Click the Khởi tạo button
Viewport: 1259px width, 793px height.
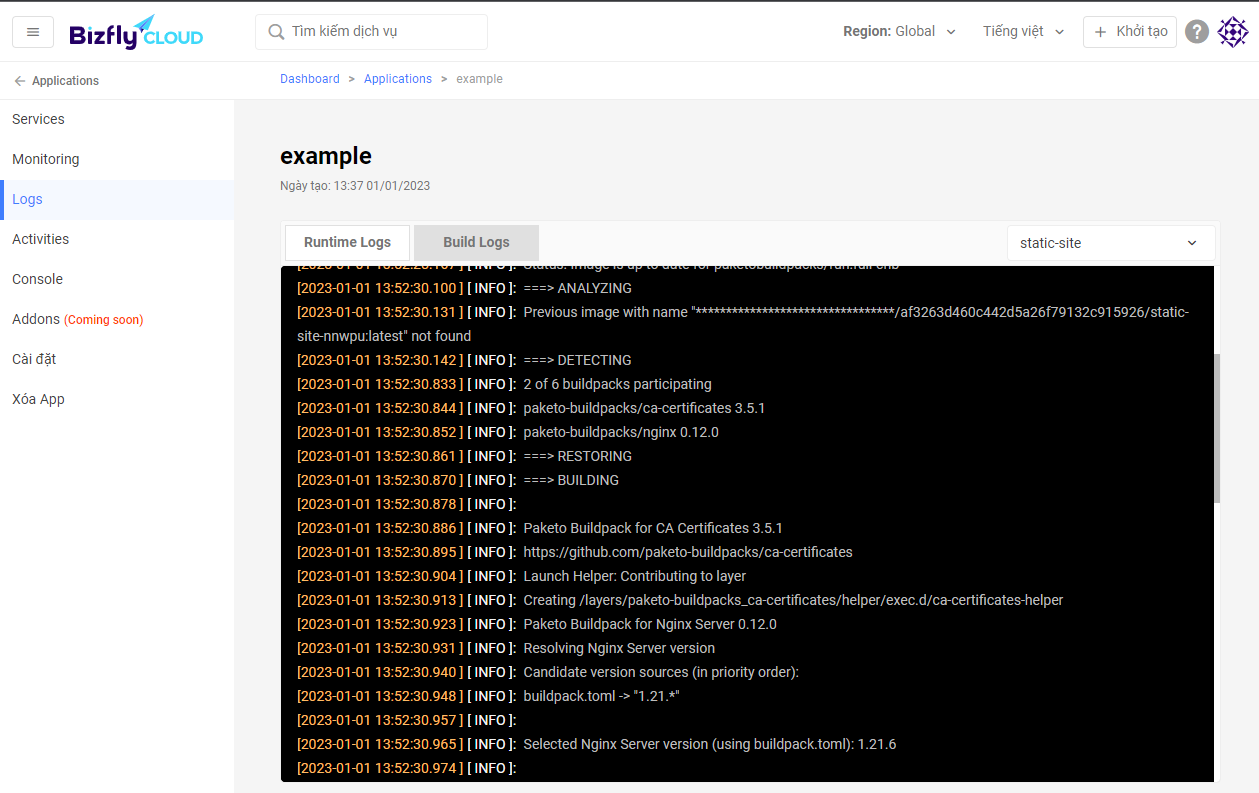tap(1130, 32)
